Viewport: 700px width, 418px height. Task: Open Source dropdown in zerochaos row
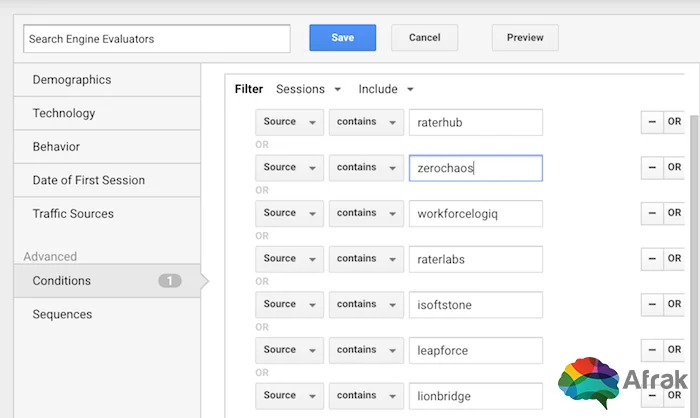click(x=289, y=167)
